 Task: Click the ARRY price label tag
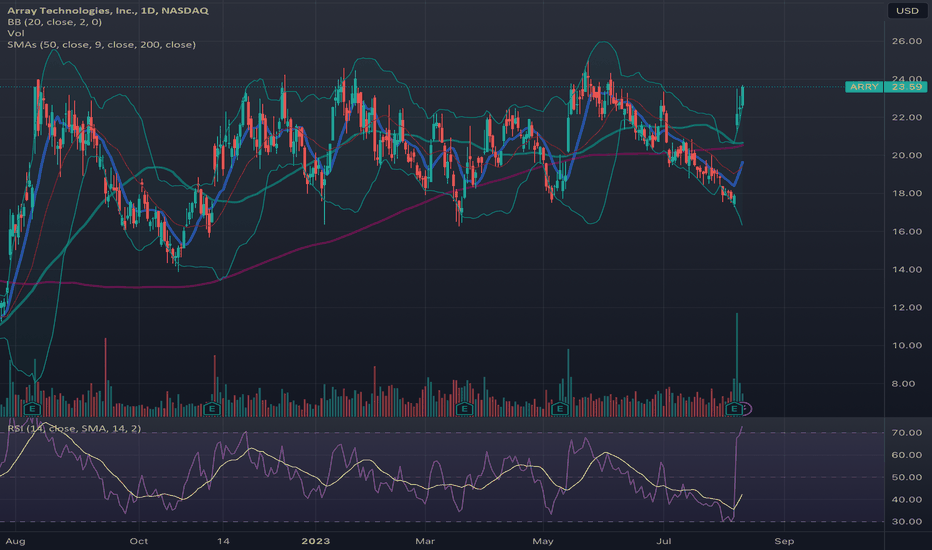click(864, 87)
